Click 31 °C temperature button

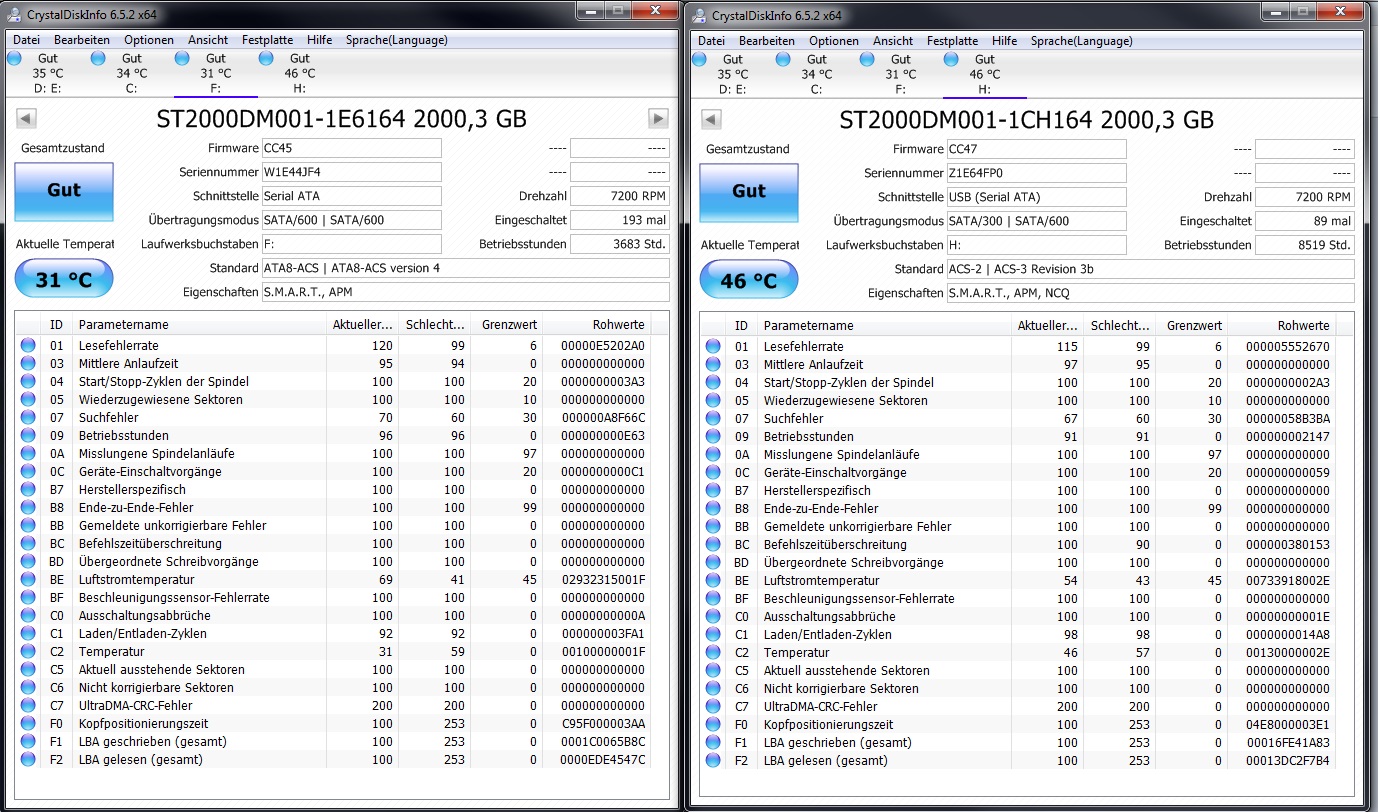64,280
